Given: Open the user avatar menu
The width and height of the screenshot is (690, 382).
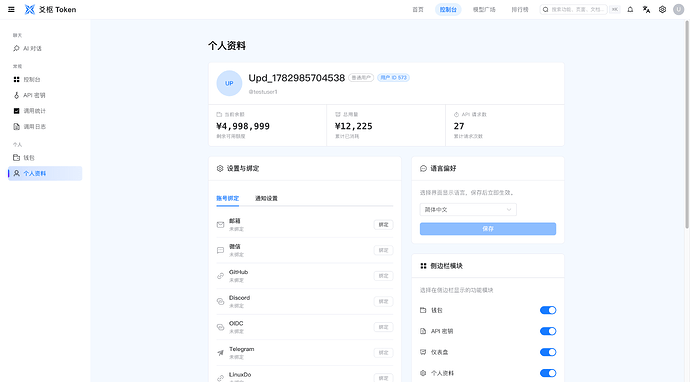Looking at the screenshot, I should pos(679,9).
